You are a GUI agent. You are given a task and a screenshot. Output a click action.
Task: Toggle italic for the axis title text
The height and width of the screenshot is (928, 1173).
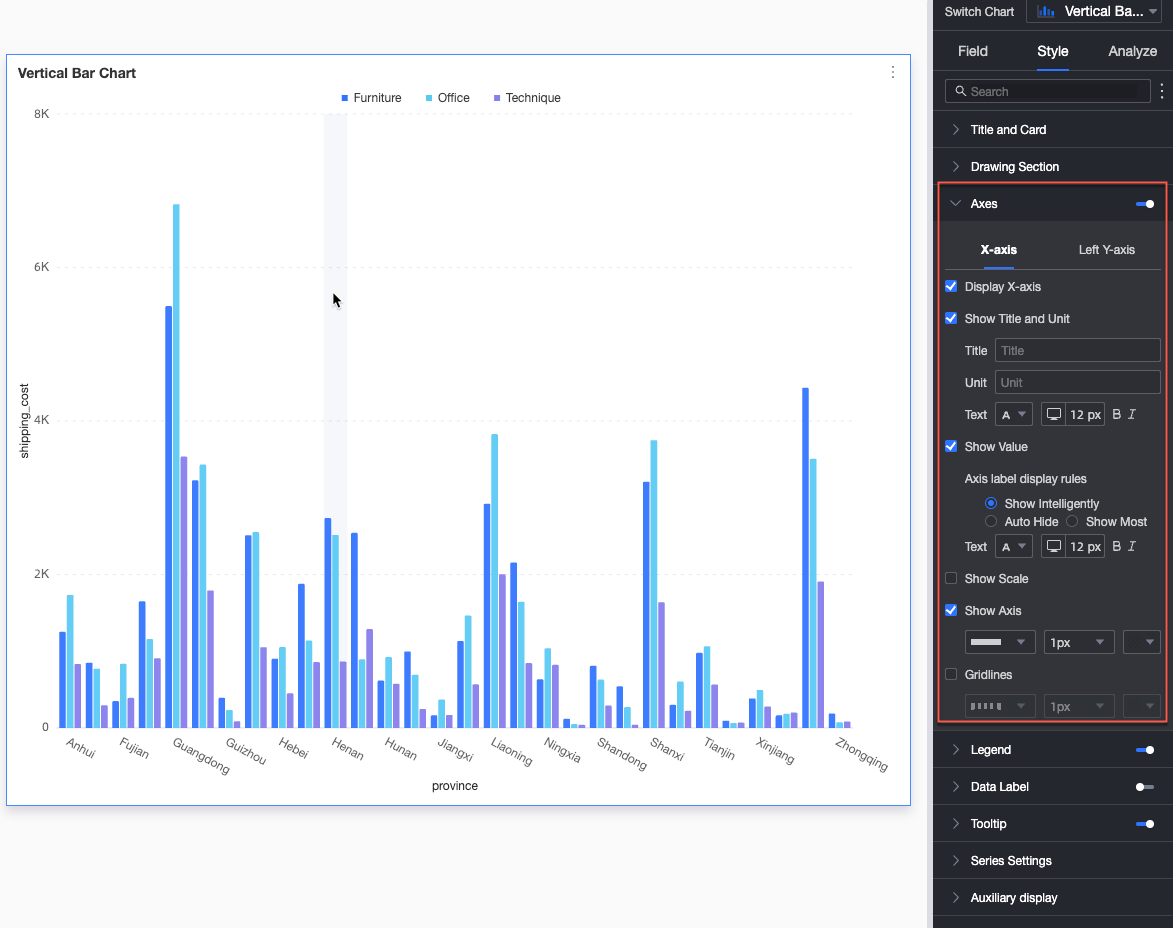point(1132,414)
